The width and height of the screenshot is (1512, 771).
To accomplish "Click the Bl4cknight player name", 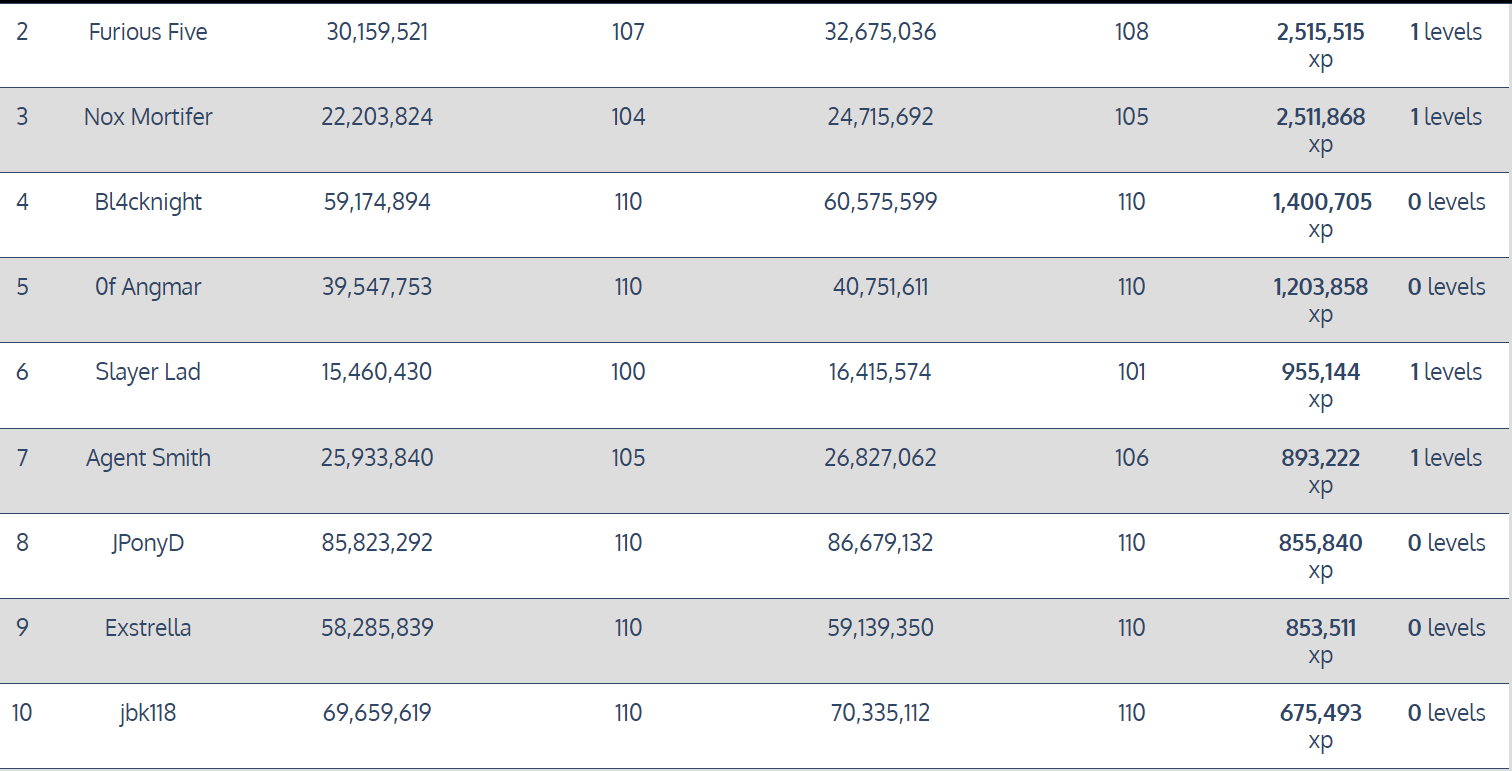I will pos(148,202).
